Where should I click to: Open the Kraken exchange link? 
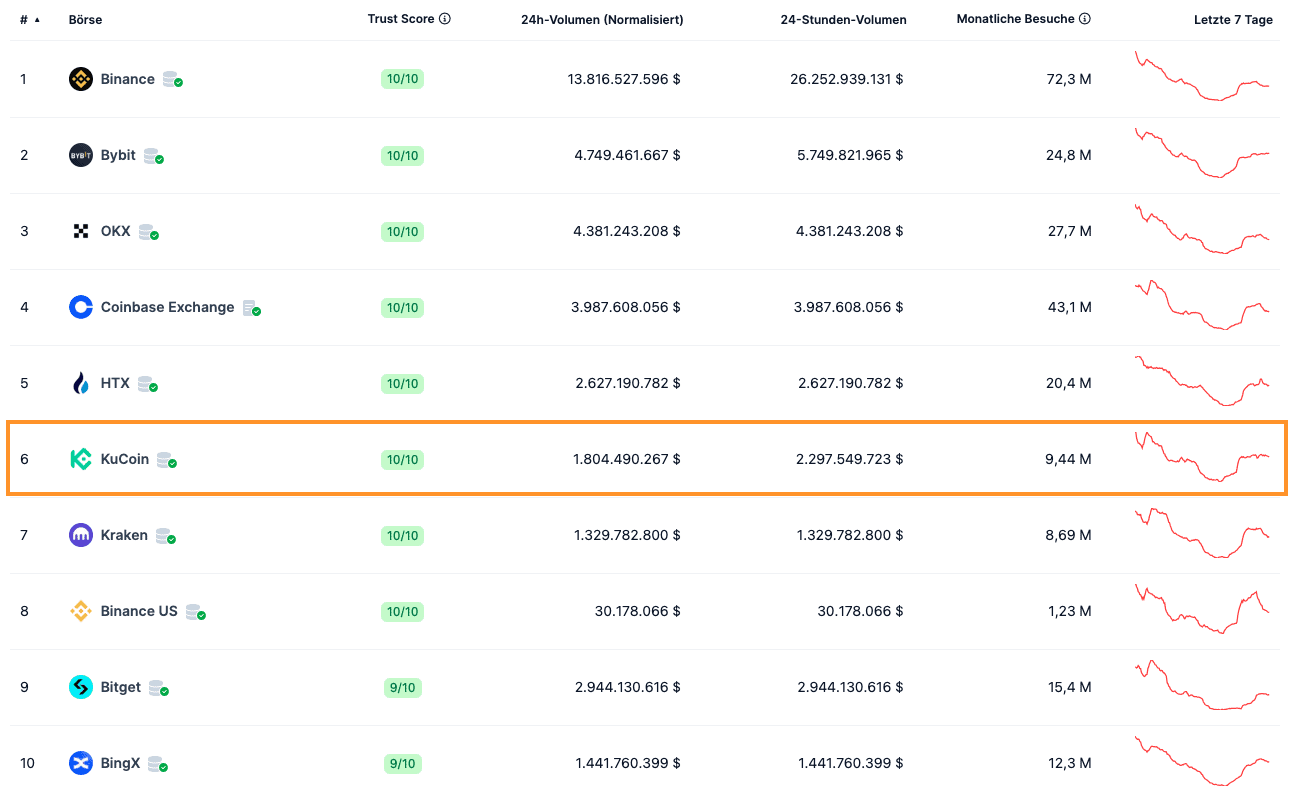124,535
